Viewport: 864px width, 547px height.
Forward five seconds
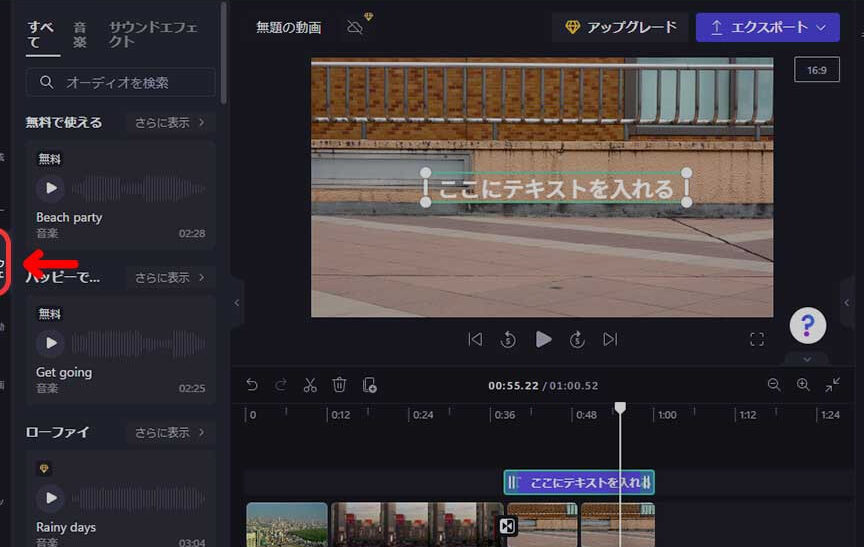point(577,339)
